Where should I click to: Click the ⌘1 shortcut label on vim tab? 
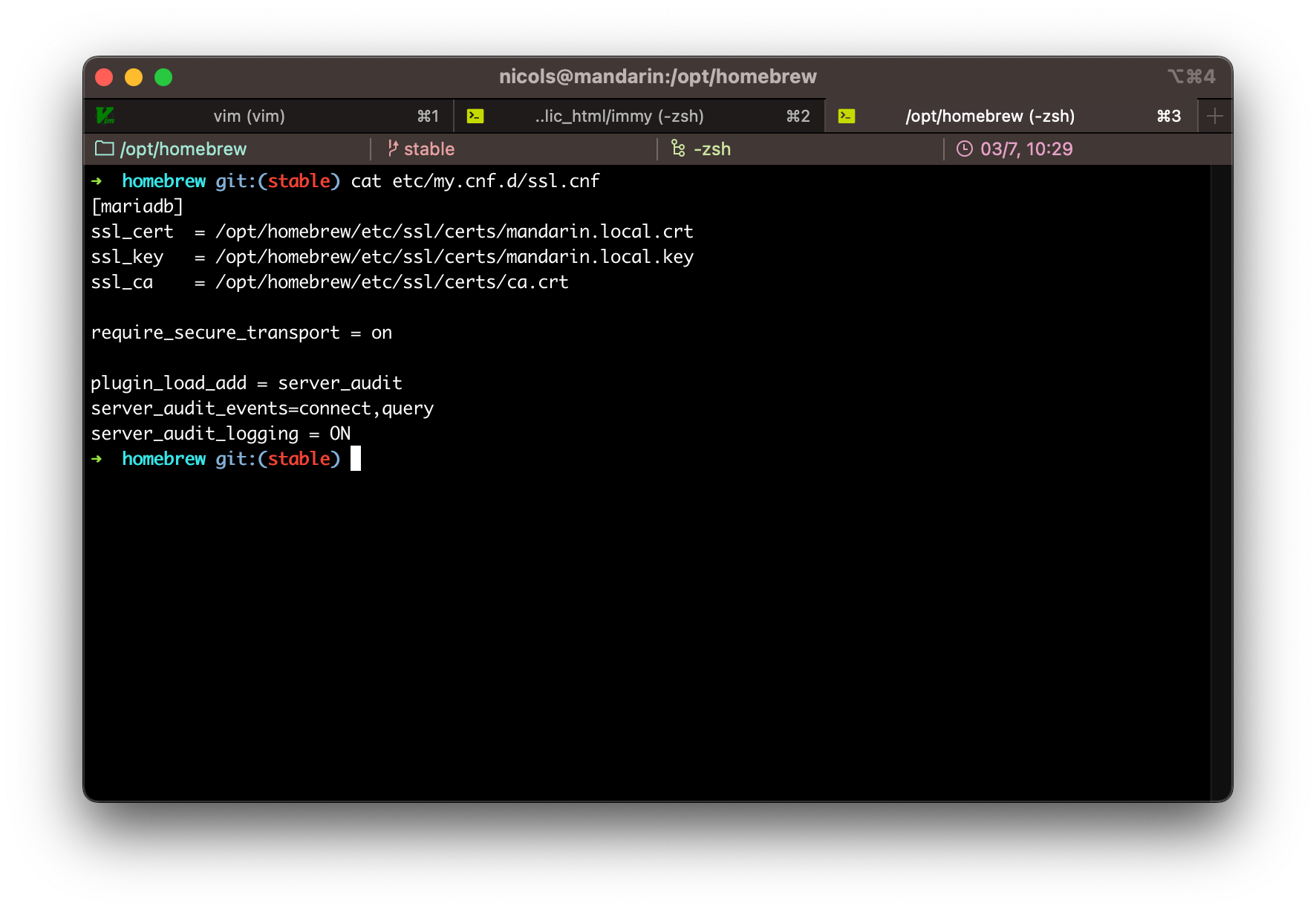[x=428, y=116]
